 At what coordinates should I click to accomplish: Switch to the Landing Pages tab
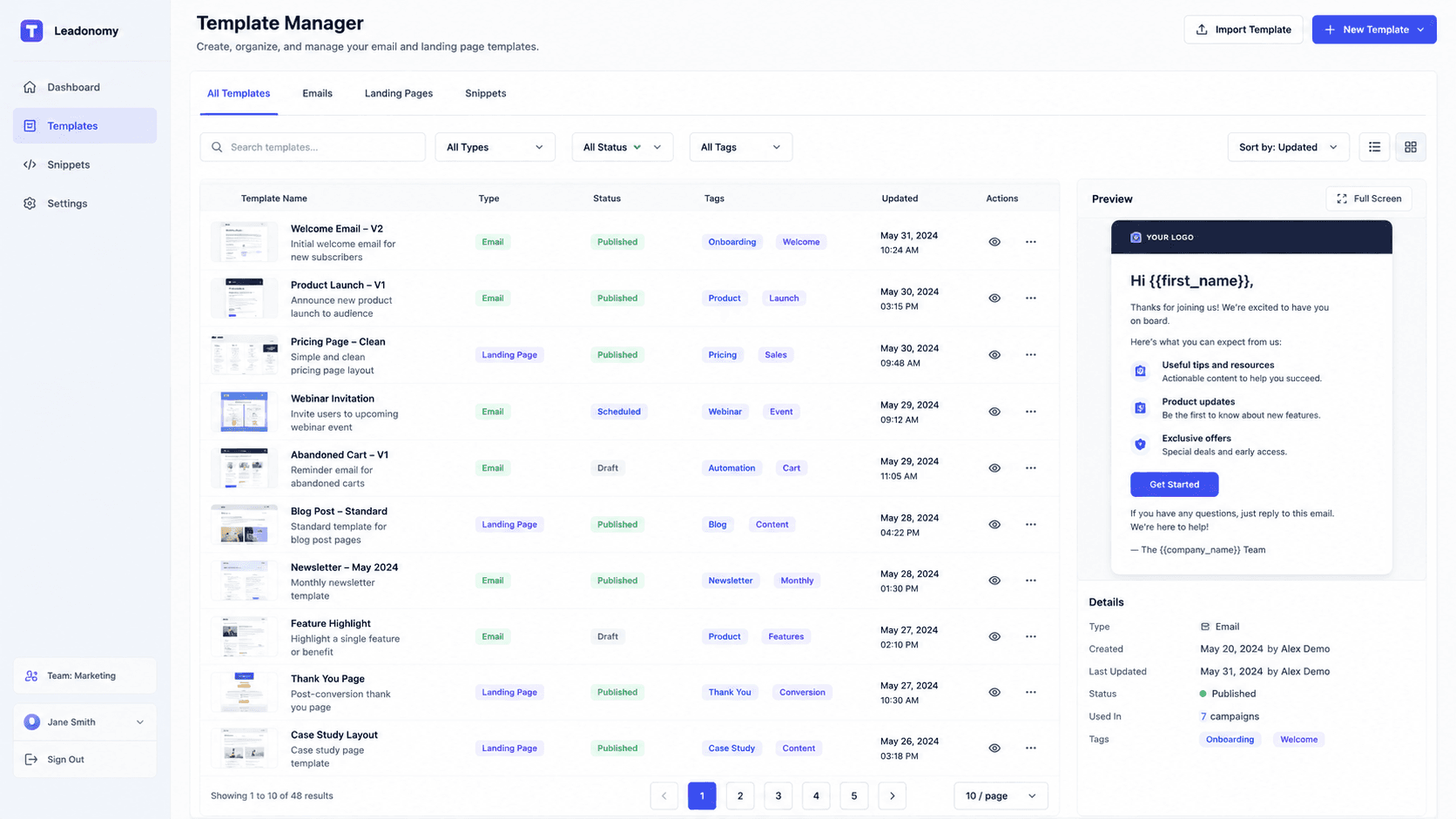pos(398,93)
